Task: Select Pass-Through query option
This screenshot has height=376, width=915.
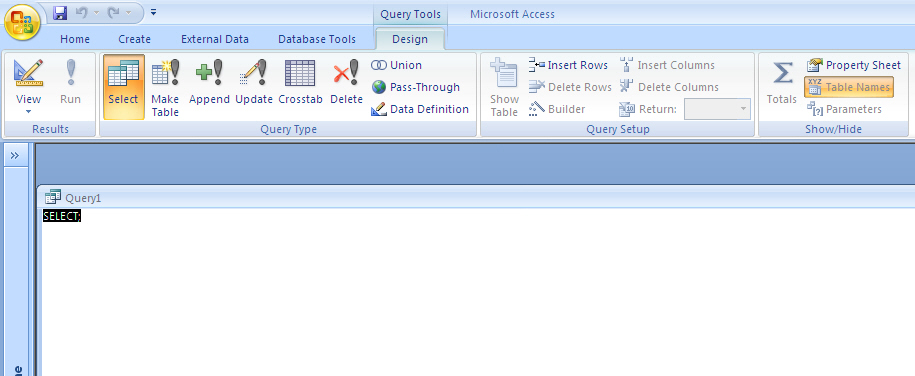Action: pyautogui.click(x=416, y=87)
